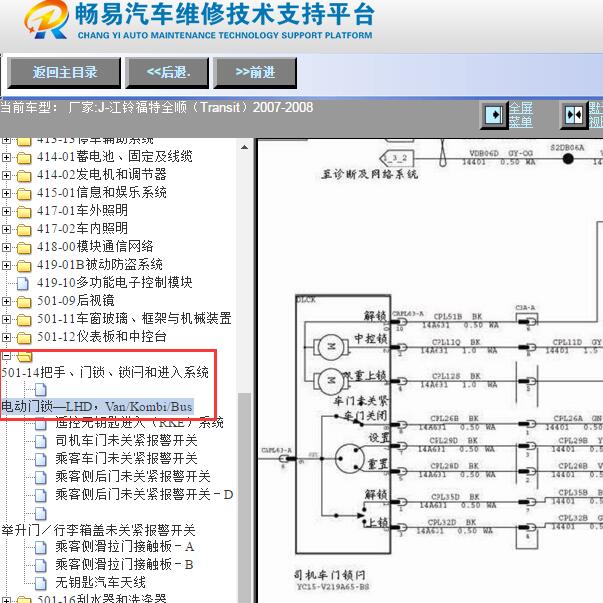Click page icon of 乘客侧后门未关紧报警开关－D

[x=41, y=495]
